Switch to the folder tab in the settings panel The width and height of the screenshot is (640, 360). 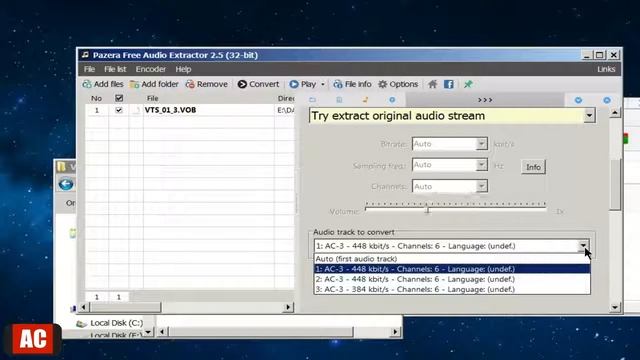tap(313, 100)
